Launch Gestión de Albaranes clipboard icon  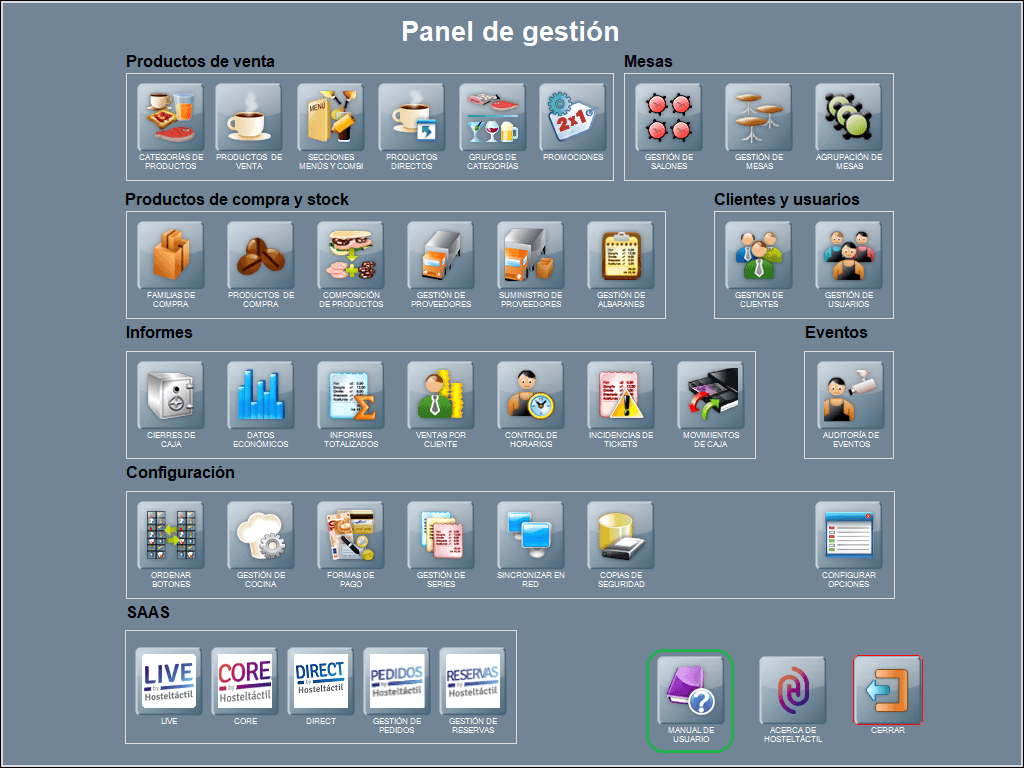620,255
